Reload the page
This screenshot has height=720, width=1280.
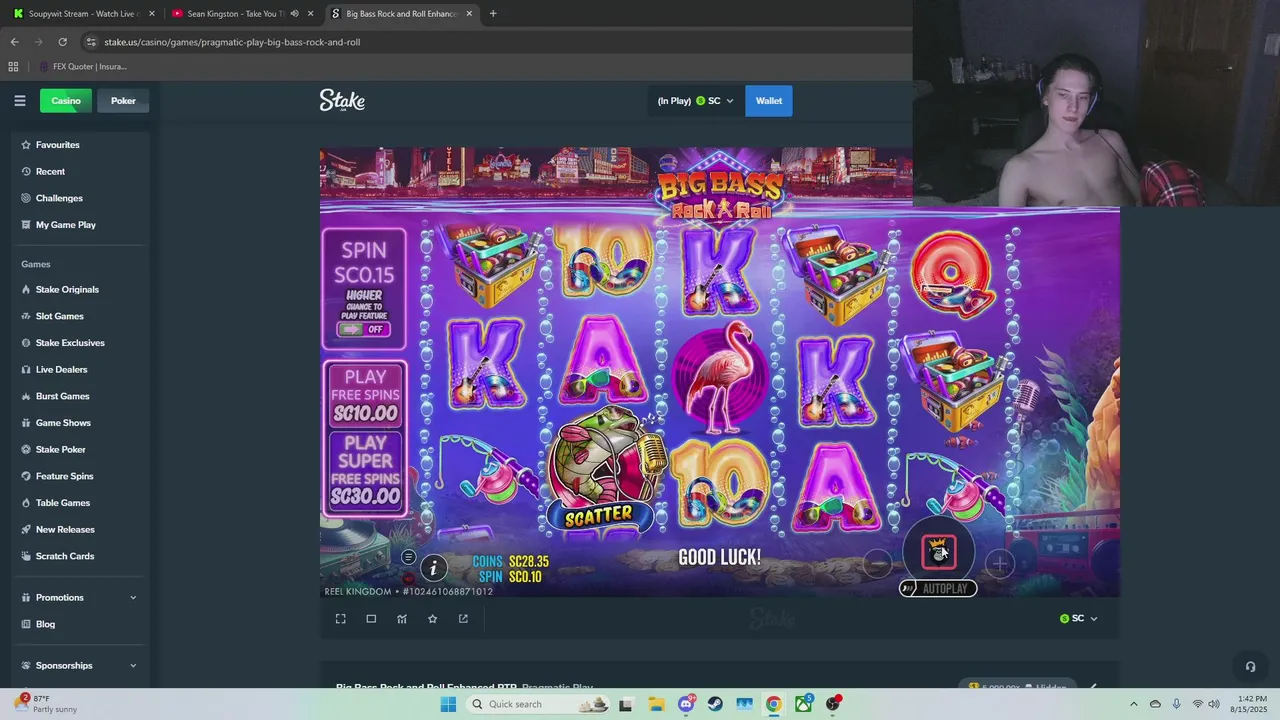pos(62,42)
